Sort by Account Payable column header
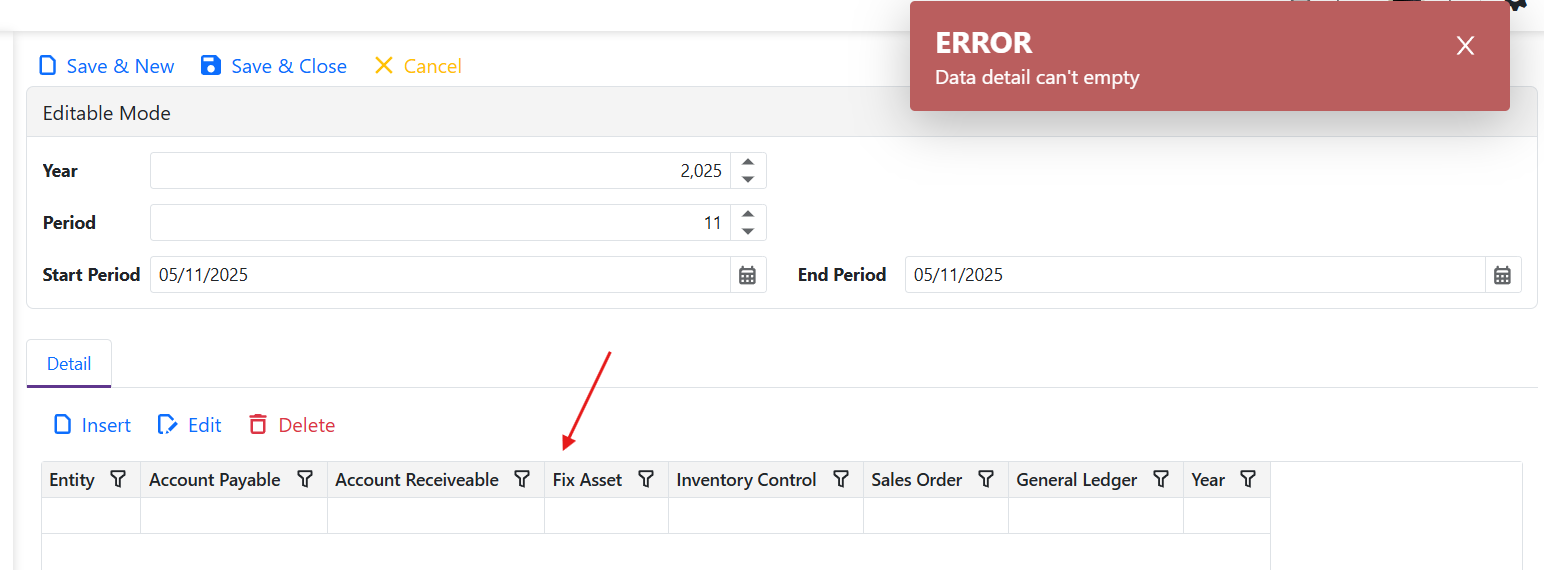This screenshot has width=1544, height=570. [x=215, y=480]
